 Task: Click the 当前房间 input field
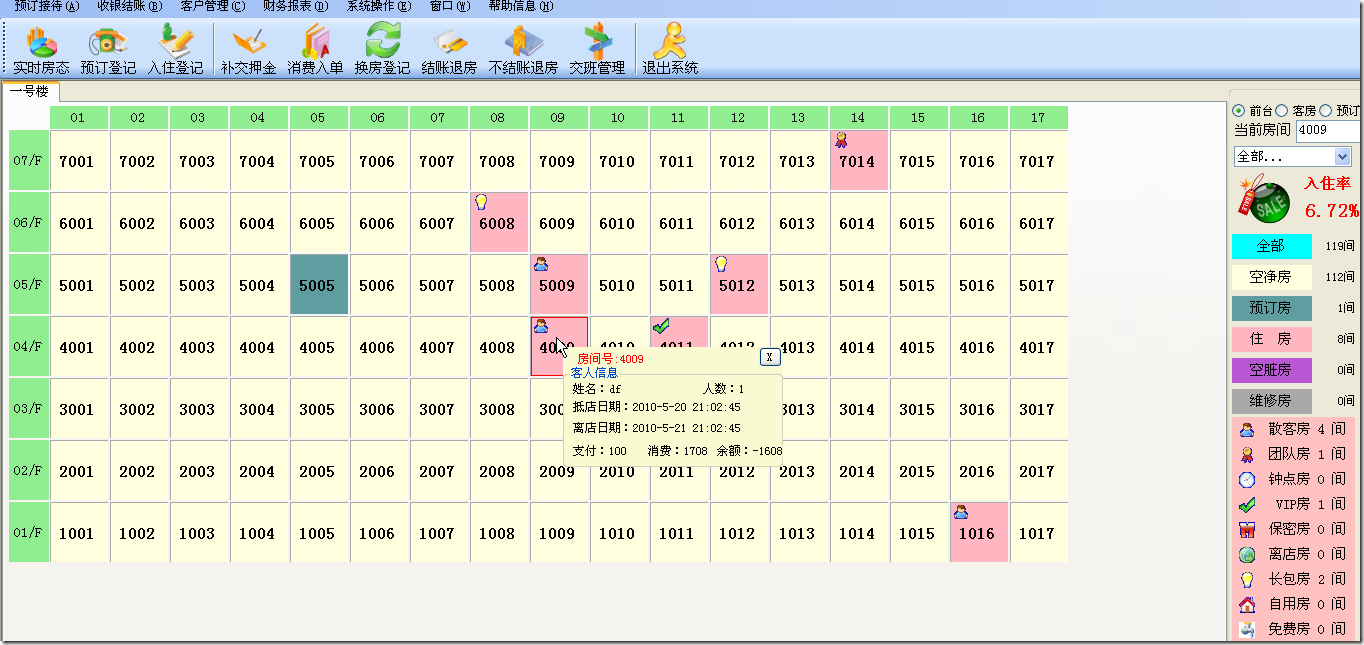(1328, 130)
